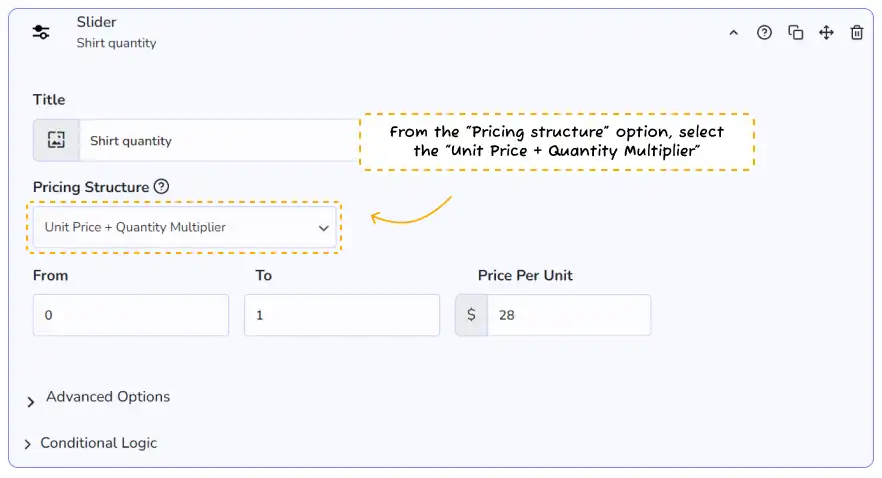Image resolution: width=882 pixels, height=478 pixels.
Task: Open the Pricing Structure dropdown
Action: (185, 228)
